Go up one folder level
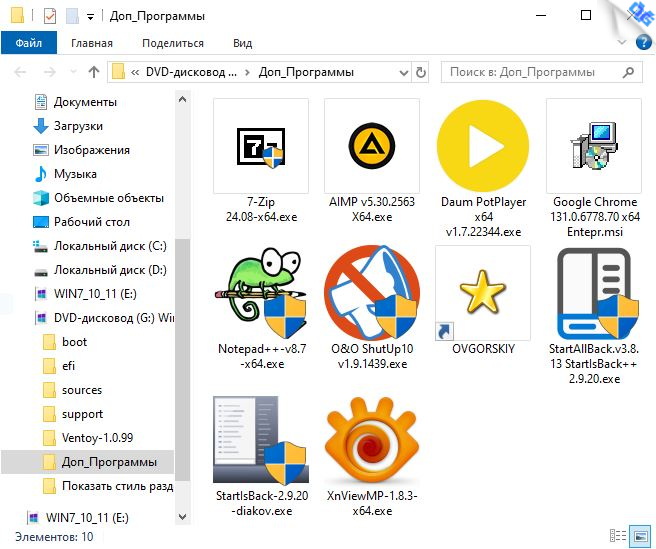 click(94, 72)
